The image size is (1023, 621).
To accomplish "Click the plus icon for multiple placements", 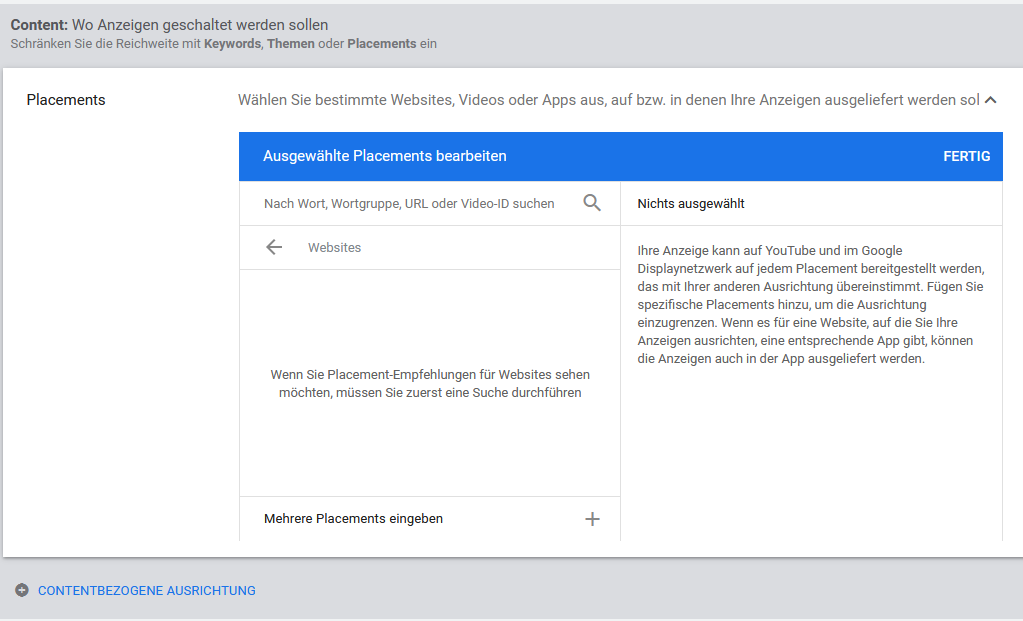I will (x=592, y=519).
